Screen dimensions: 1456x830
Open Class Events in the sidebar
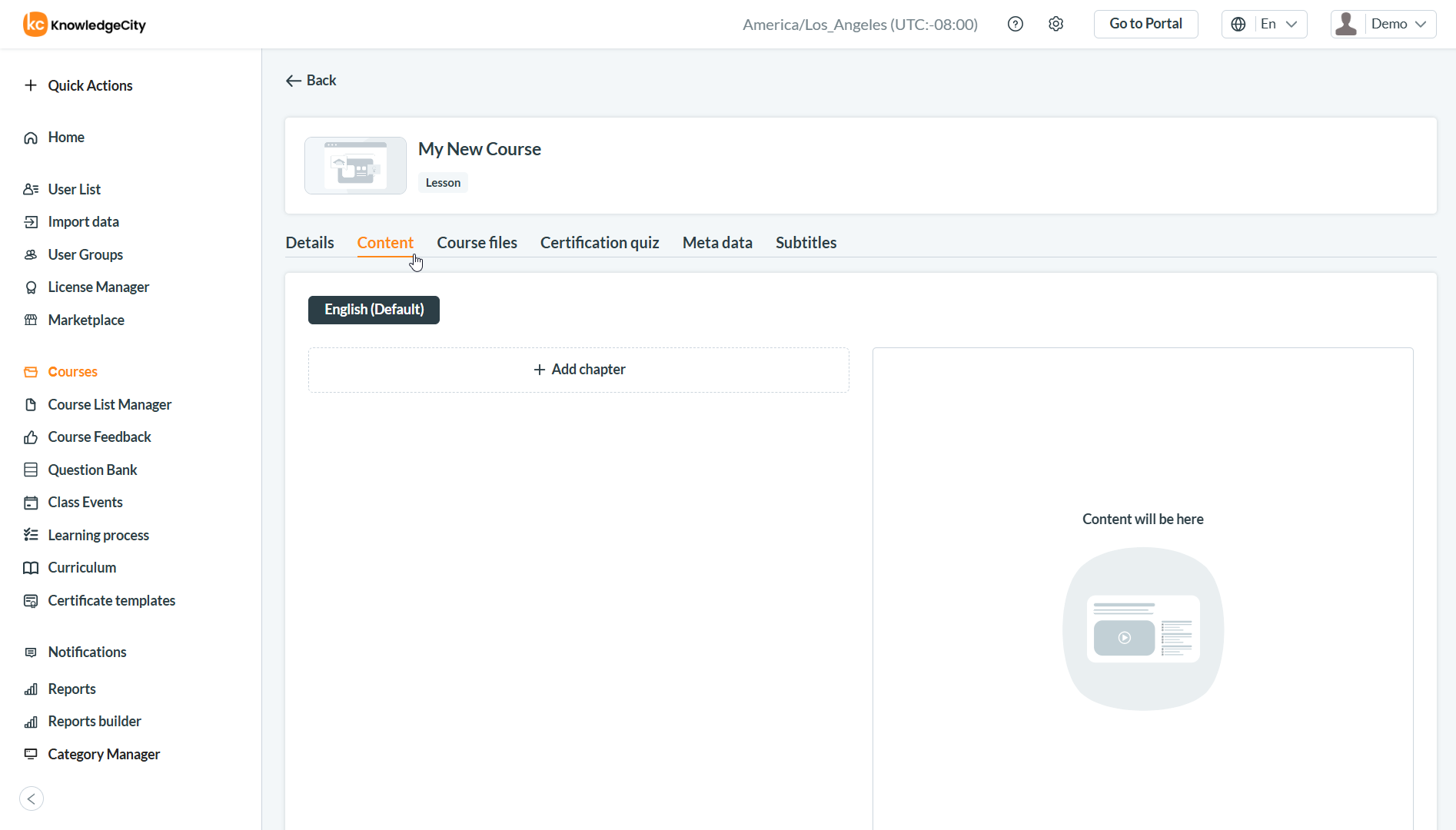pos(85,502)
